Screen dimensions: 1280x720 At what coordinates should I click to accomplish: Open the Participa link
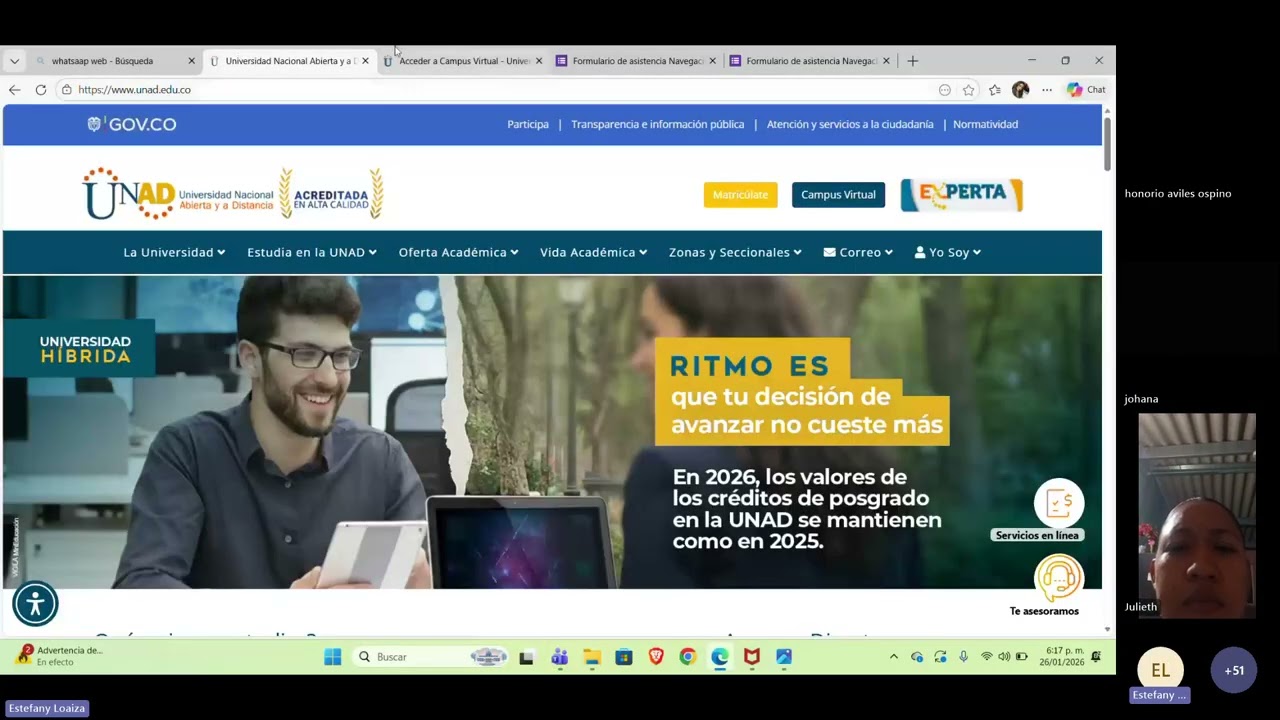[528, 124]
